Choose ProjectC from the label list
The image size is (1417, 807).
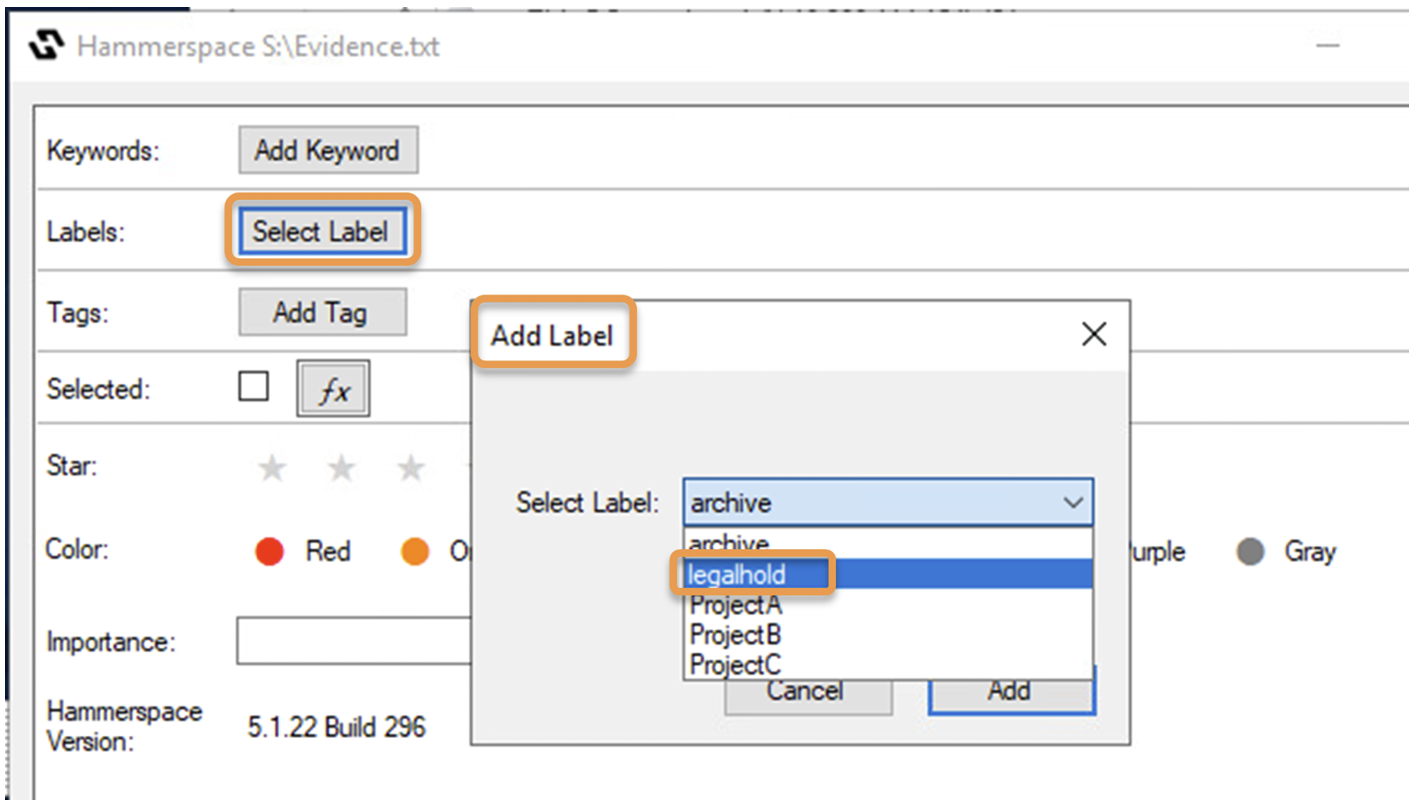(x=888, y=663)
